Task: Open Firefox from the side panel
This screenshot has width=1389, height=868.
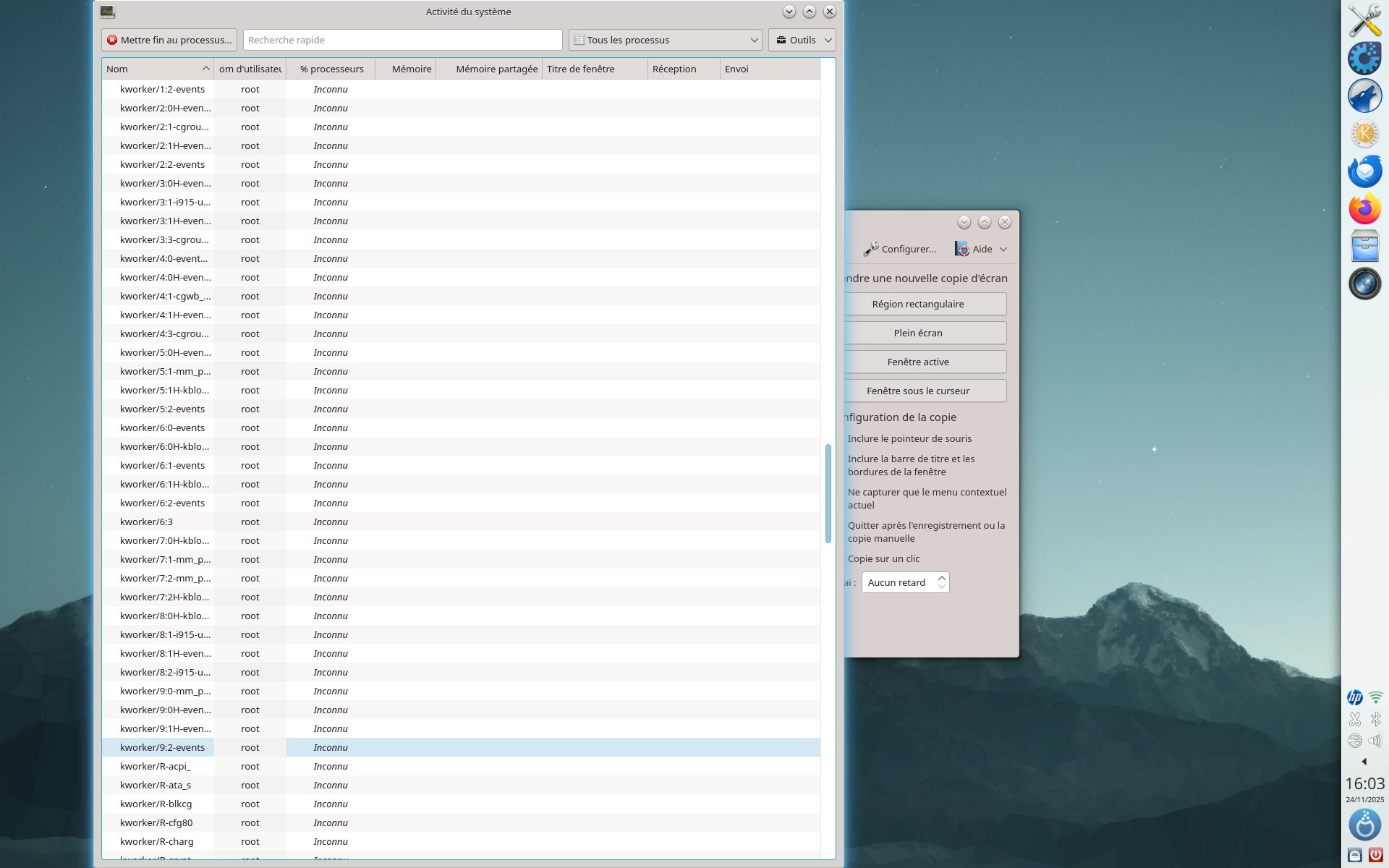Action: point(1364,209)
